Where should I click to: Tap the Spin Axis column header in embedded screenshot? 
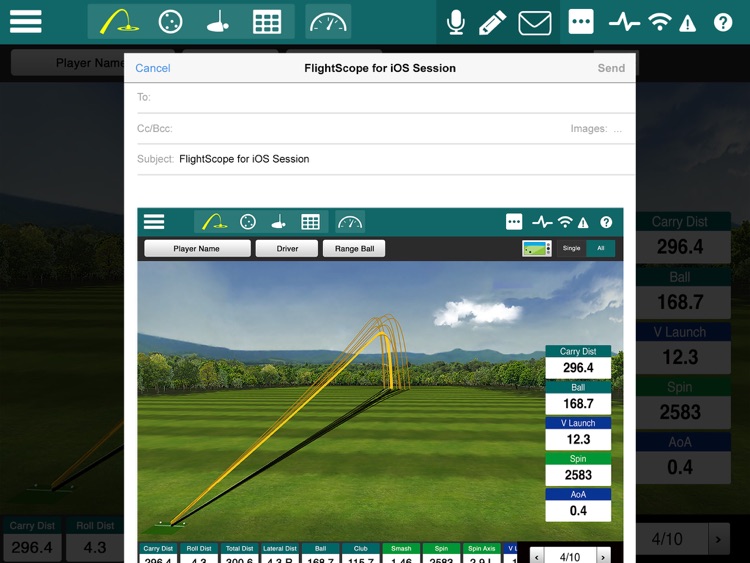tap(481, 549)
